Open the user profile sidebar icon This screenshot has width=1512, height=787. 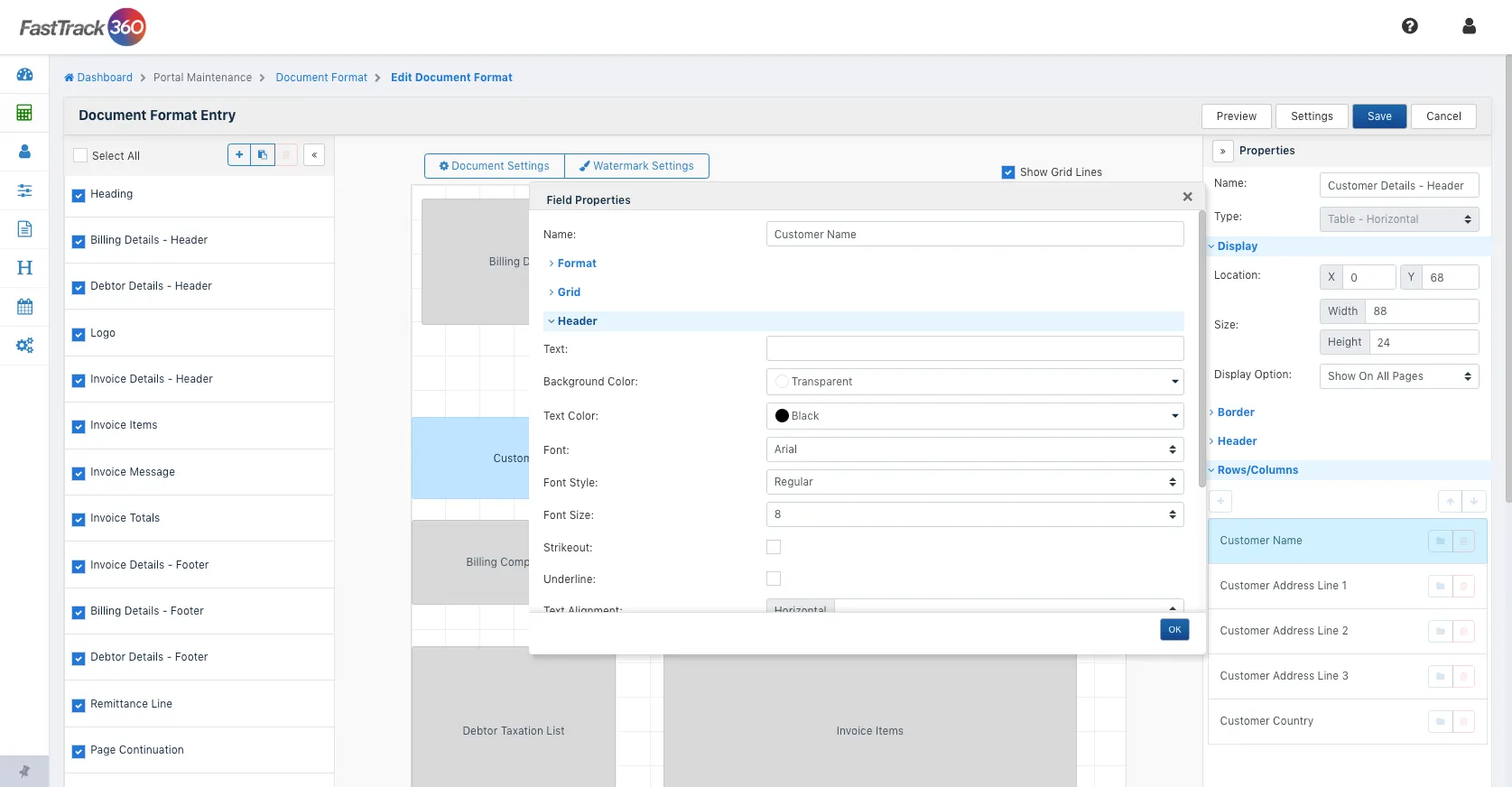[24, 152]
